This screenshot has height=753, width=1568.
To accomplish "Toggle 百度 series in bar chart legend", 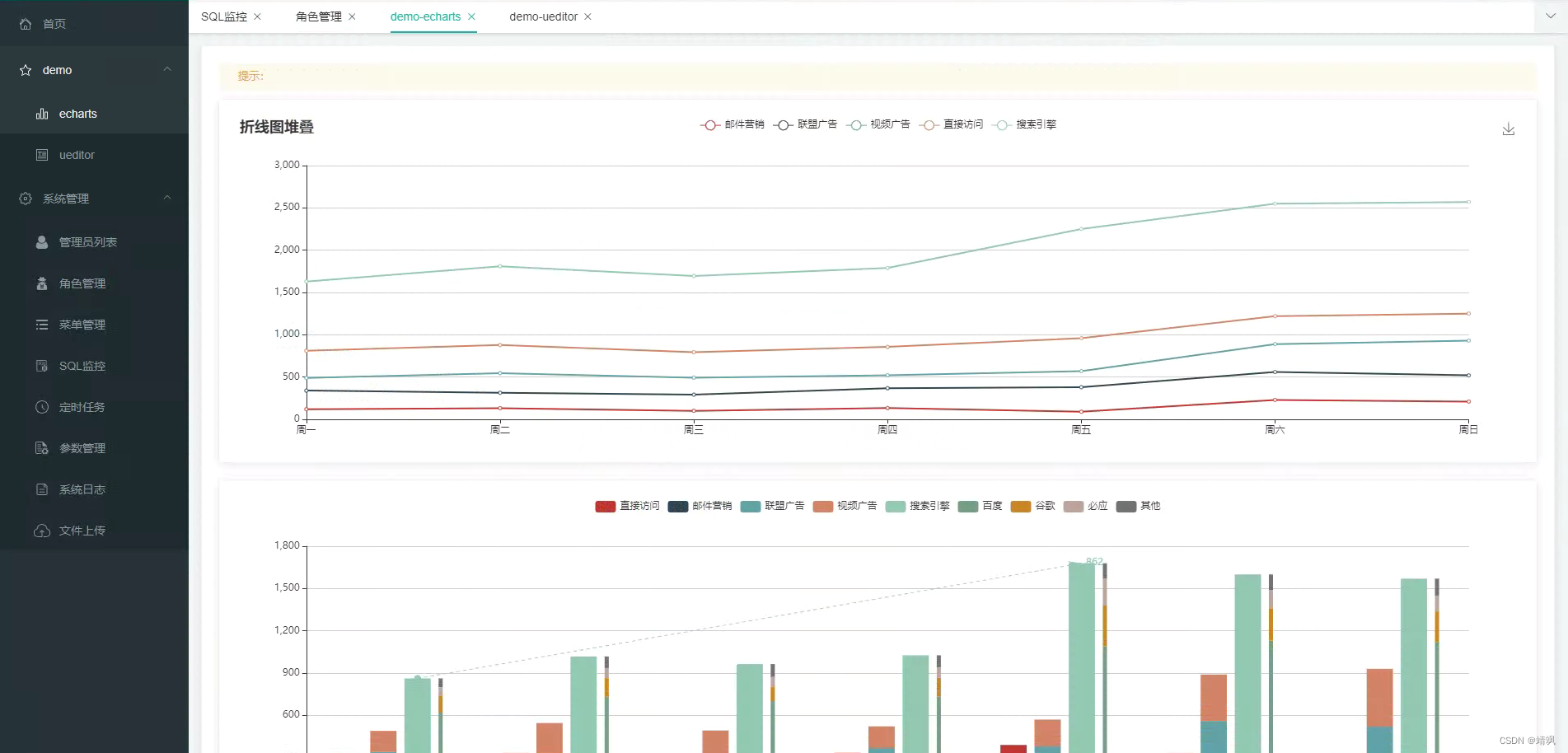I will [x=981, y=506].
